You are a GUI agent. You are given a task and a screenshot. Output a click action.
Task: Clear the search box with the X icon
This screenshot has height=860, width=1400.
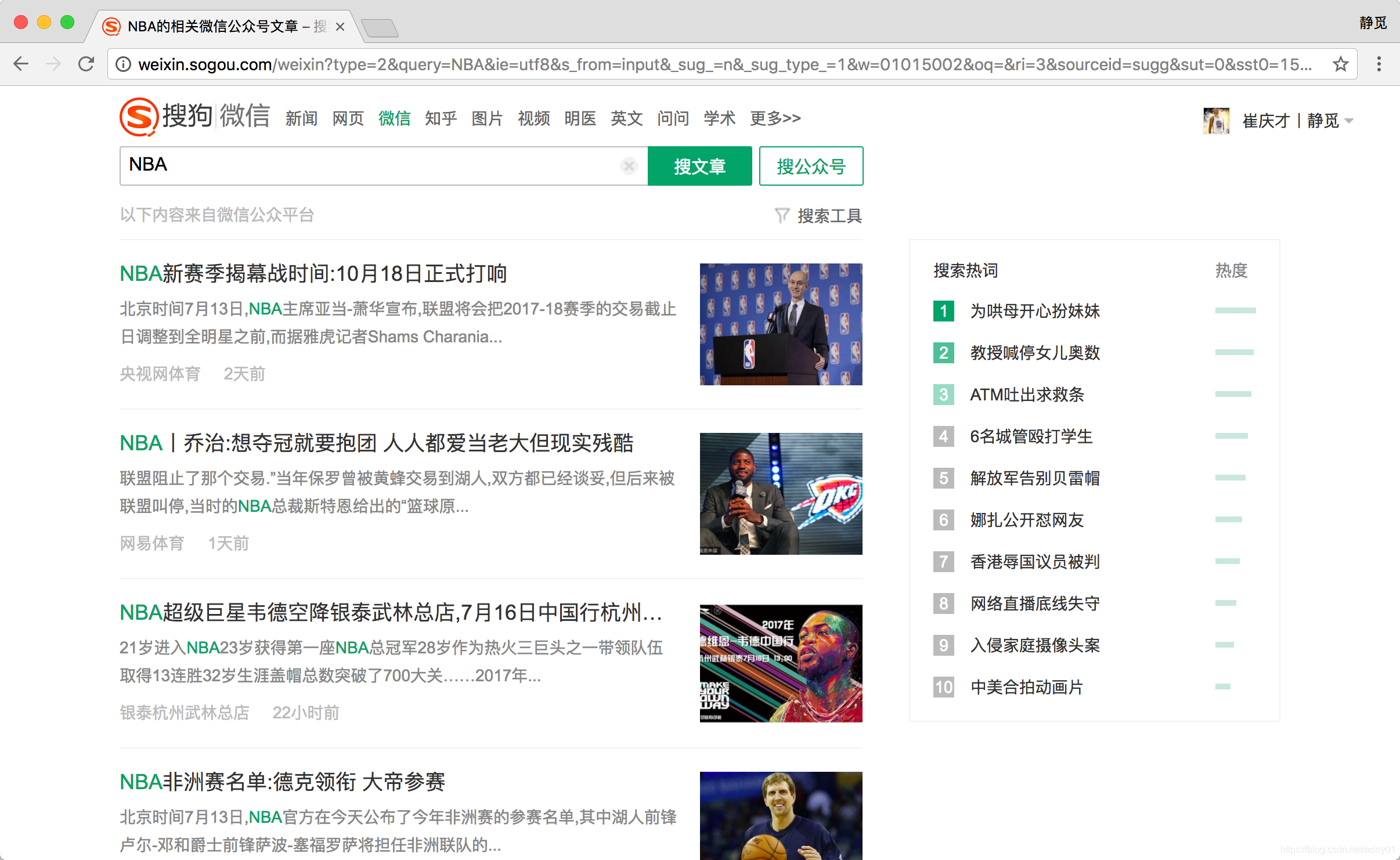[x=629, y=166]
